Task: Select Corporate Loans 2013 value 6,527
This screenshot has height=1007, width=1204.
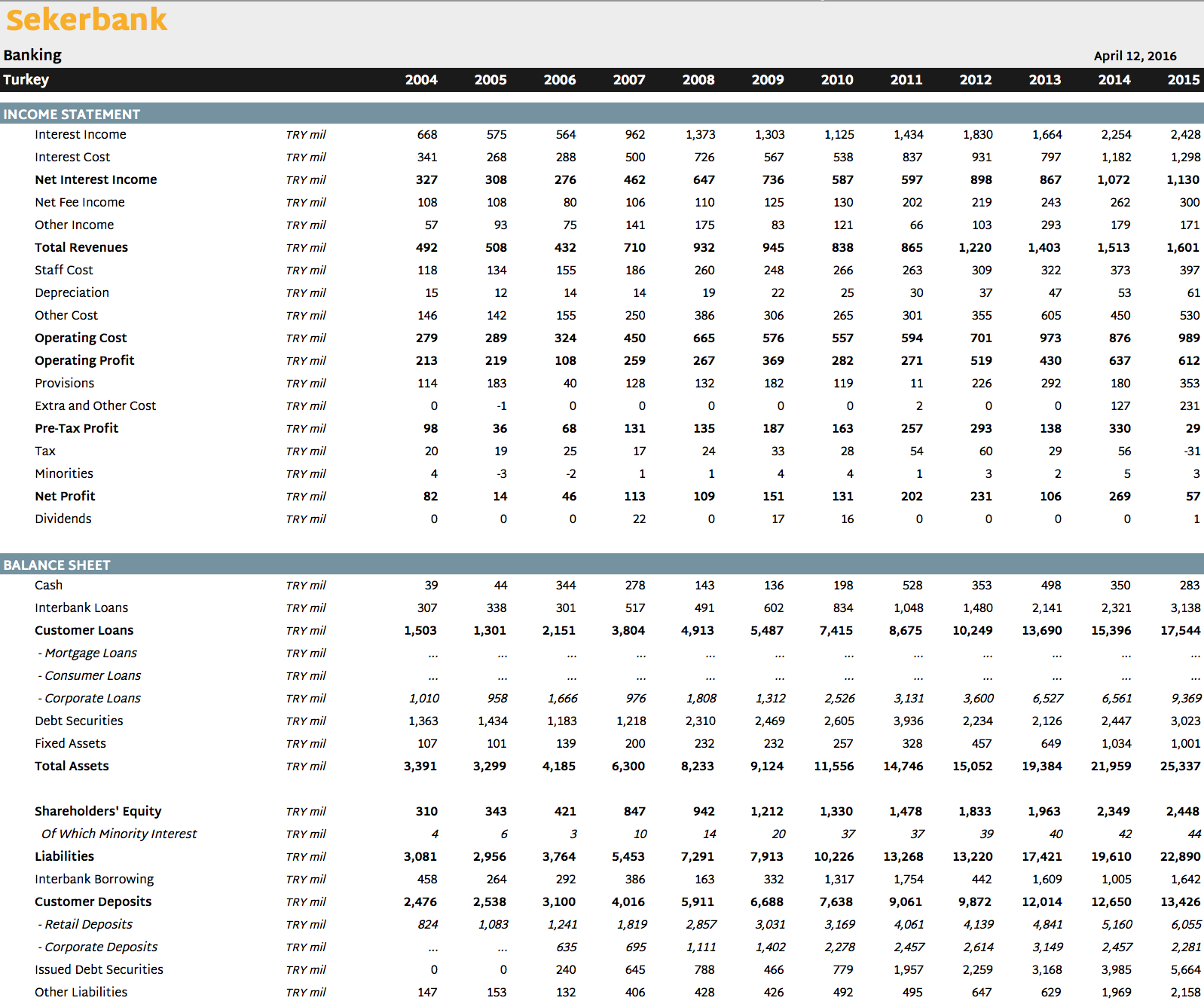Action: 1048,698
